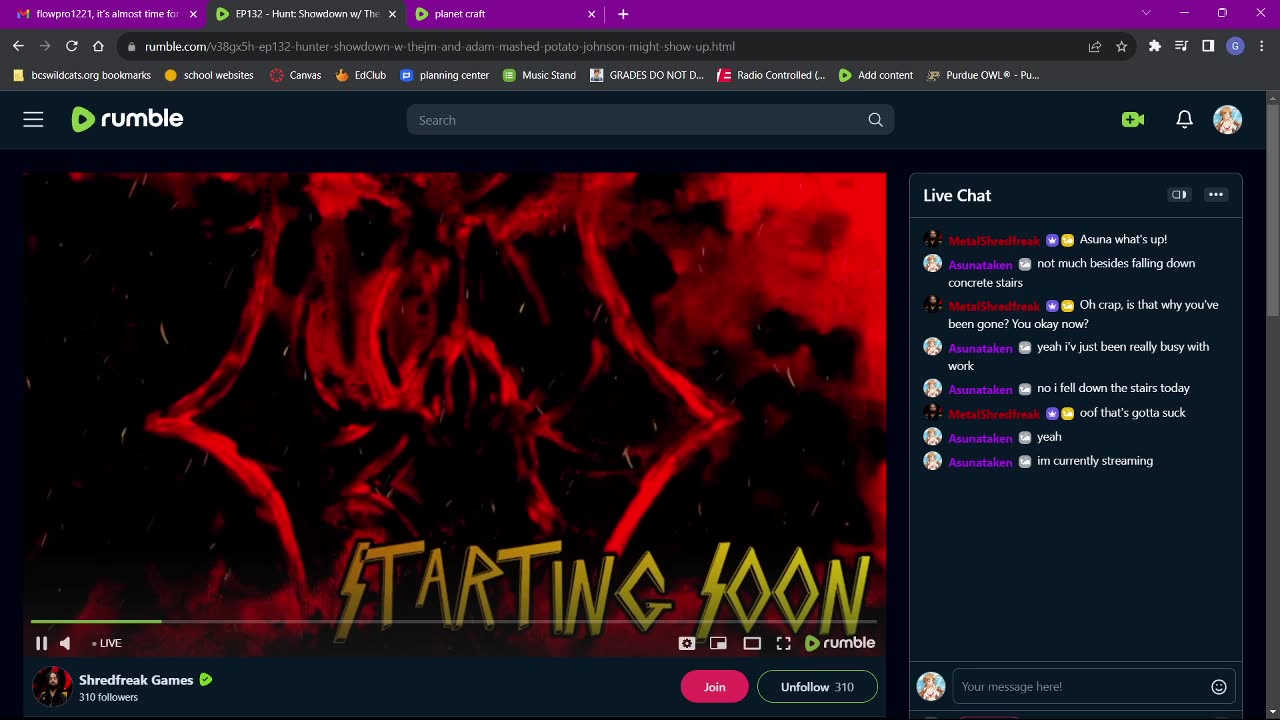Mute the video volume
Image resolution: width=1280 pixels, height=720 pixels.
pyautogui.click(x=65, y=643)
